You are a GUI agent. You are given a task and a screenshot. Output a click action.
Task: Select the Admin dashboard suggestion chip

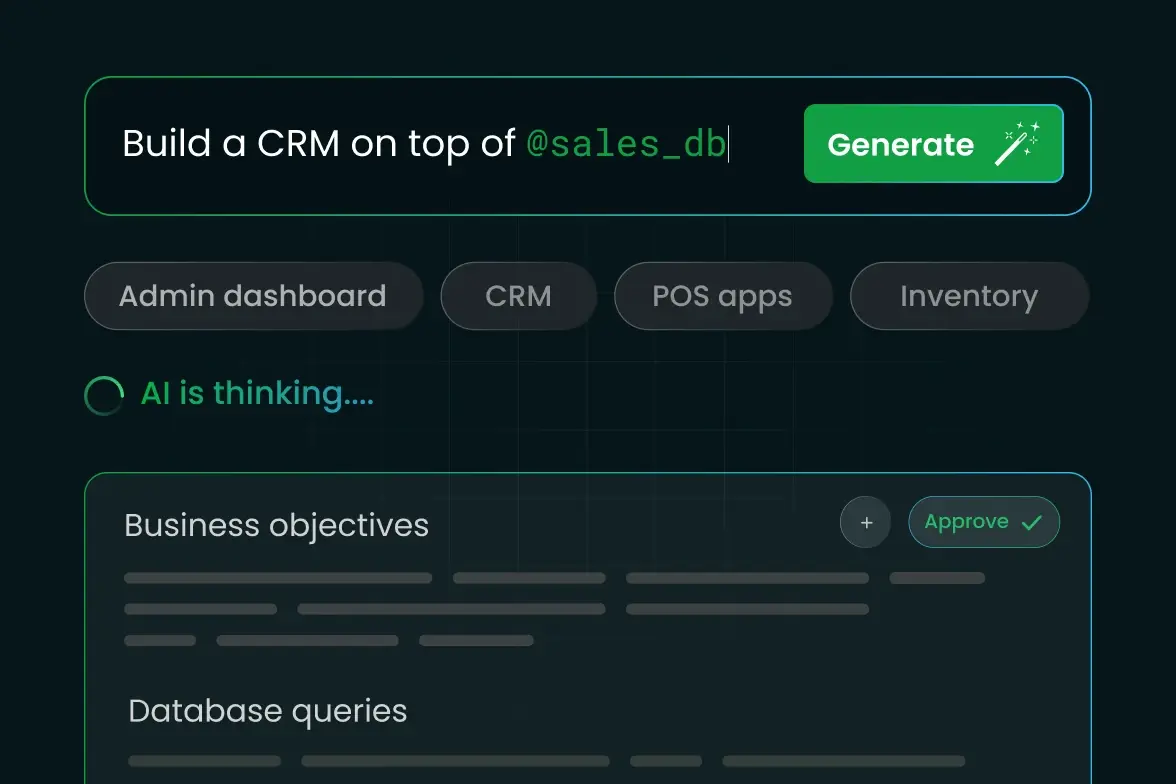[x=253, y=296]
